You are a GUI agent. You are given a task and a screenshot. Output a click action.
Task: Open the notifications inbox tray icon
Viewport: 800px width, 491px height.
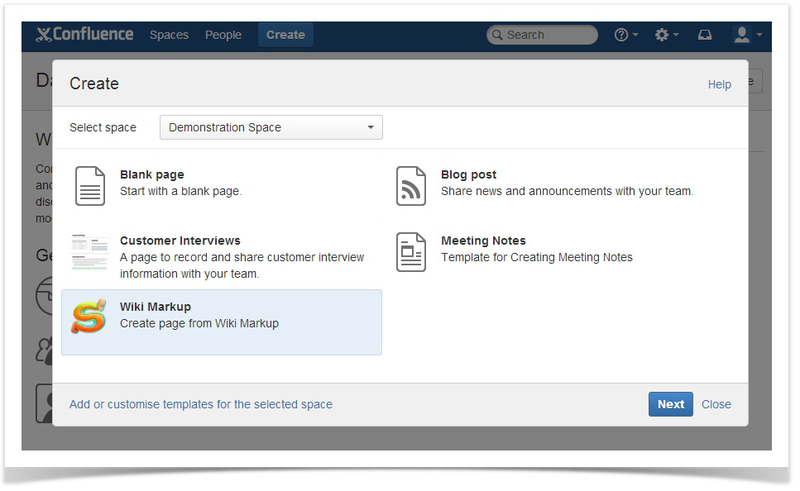coord(705,35)
